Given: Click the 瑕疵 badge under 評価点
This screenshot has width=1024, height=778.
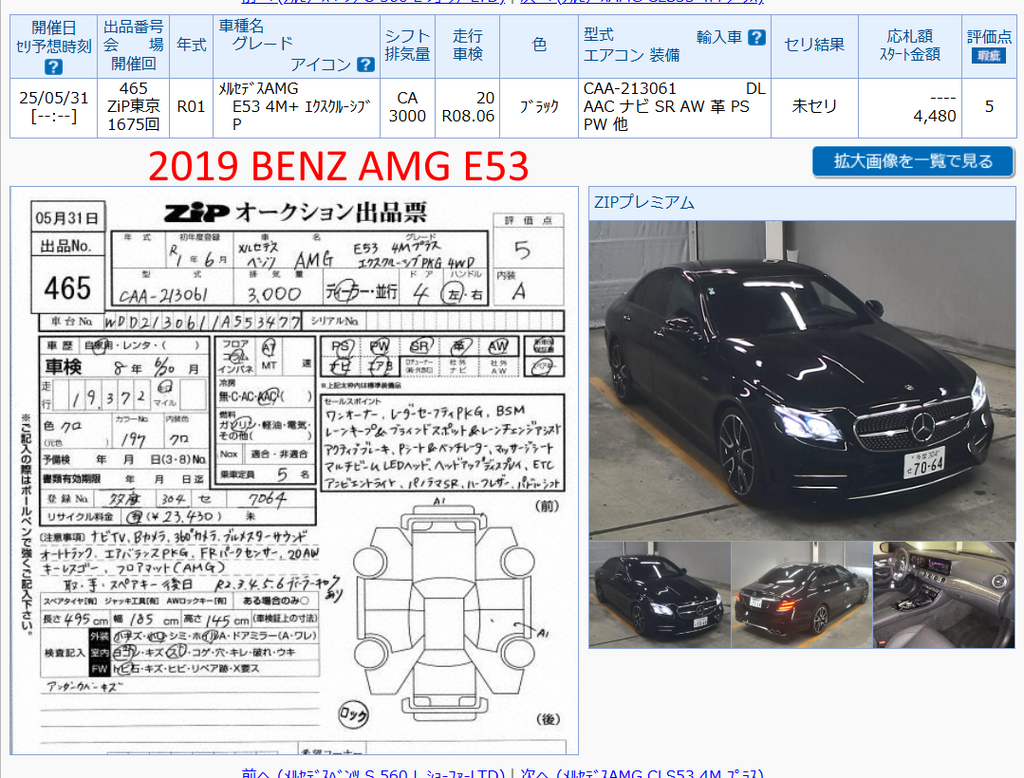Looking at the screenshot, I should (989, 56).
